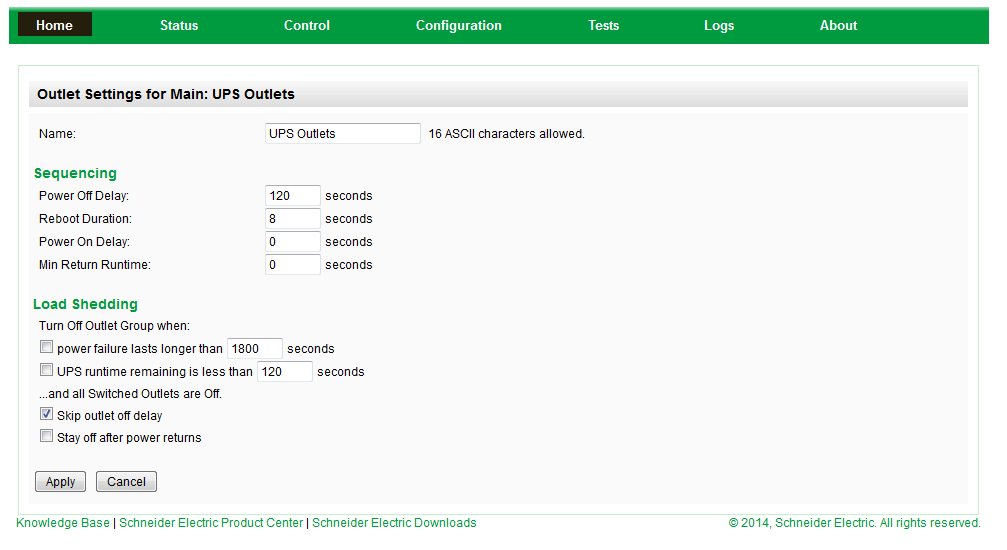Screen dimensions: 1007x550
Task: Open the Status menu
Action: point(179,25)
